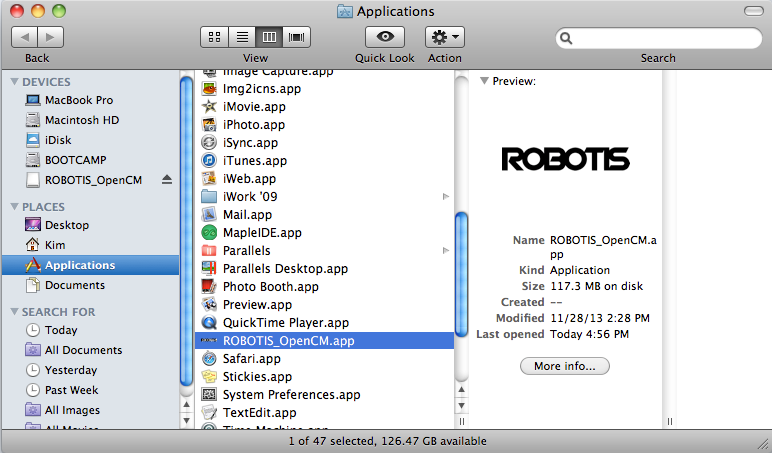The height and width of the screenshot is (453, 772).
Task: Select Safari.app in the list
Action: pyautogui.click(x=251, y=359)
